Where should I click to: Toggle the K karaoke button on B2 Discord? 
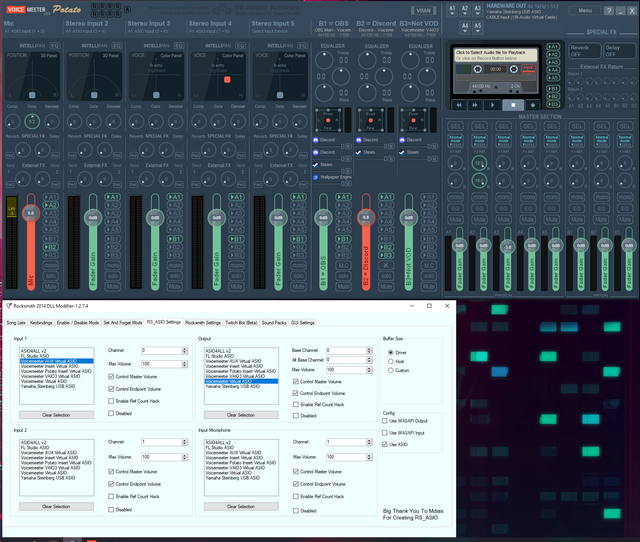coord(386,265)
